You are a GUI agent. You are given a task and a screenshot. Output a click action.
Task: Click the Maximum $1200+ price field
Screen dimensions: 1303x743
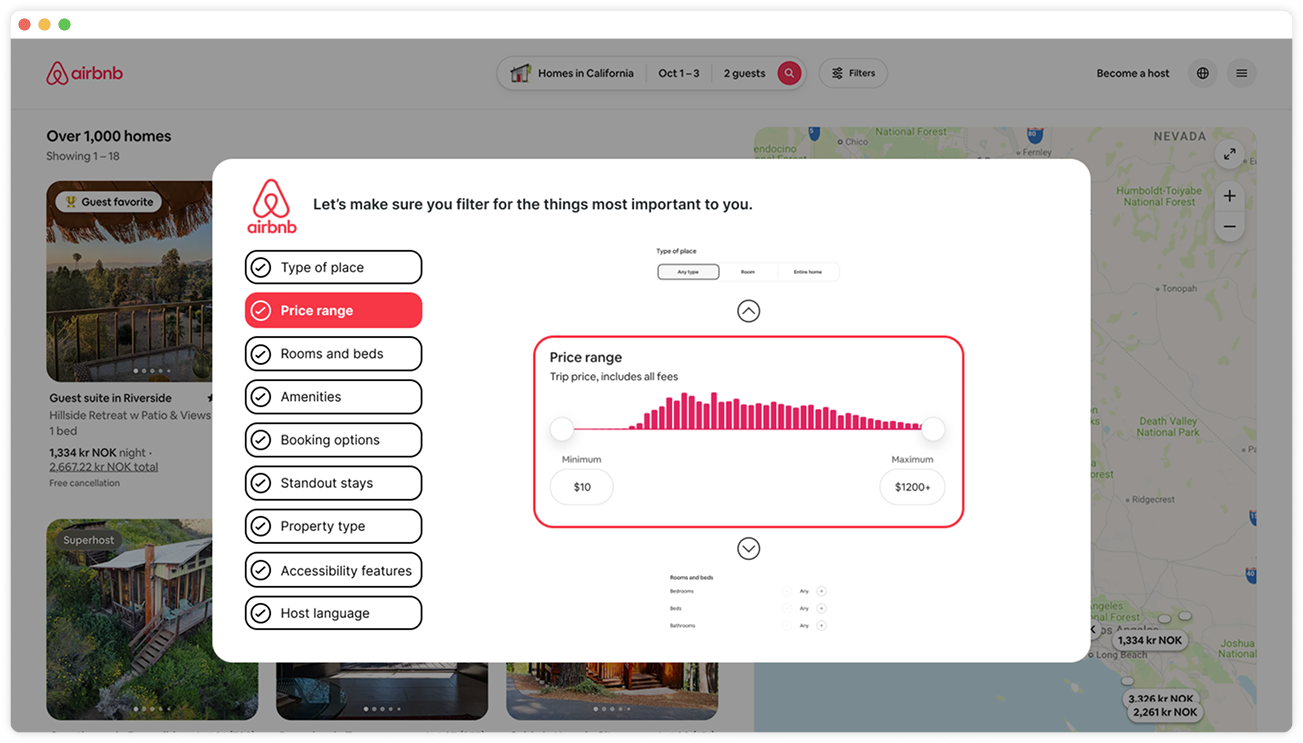point(912,487)
